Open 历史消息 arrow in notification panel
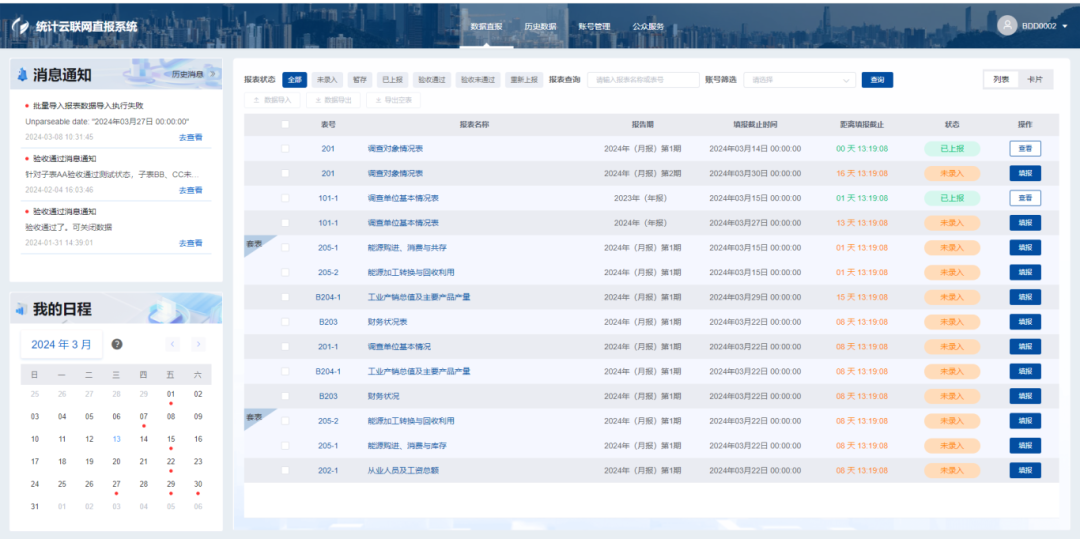The height and width of the screenshot is (539, 1080). [x=212, y=74]
